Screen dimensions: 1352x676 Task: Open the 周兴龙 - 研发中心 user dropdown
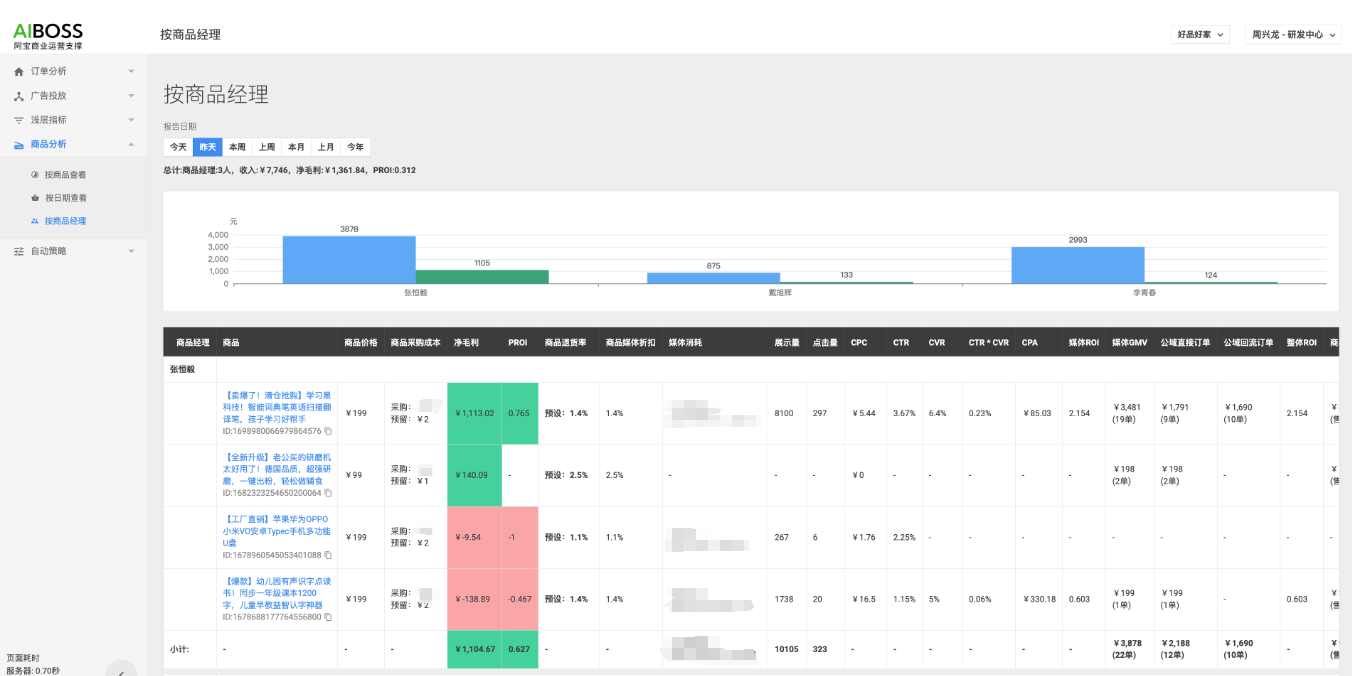coord(1292,34)
